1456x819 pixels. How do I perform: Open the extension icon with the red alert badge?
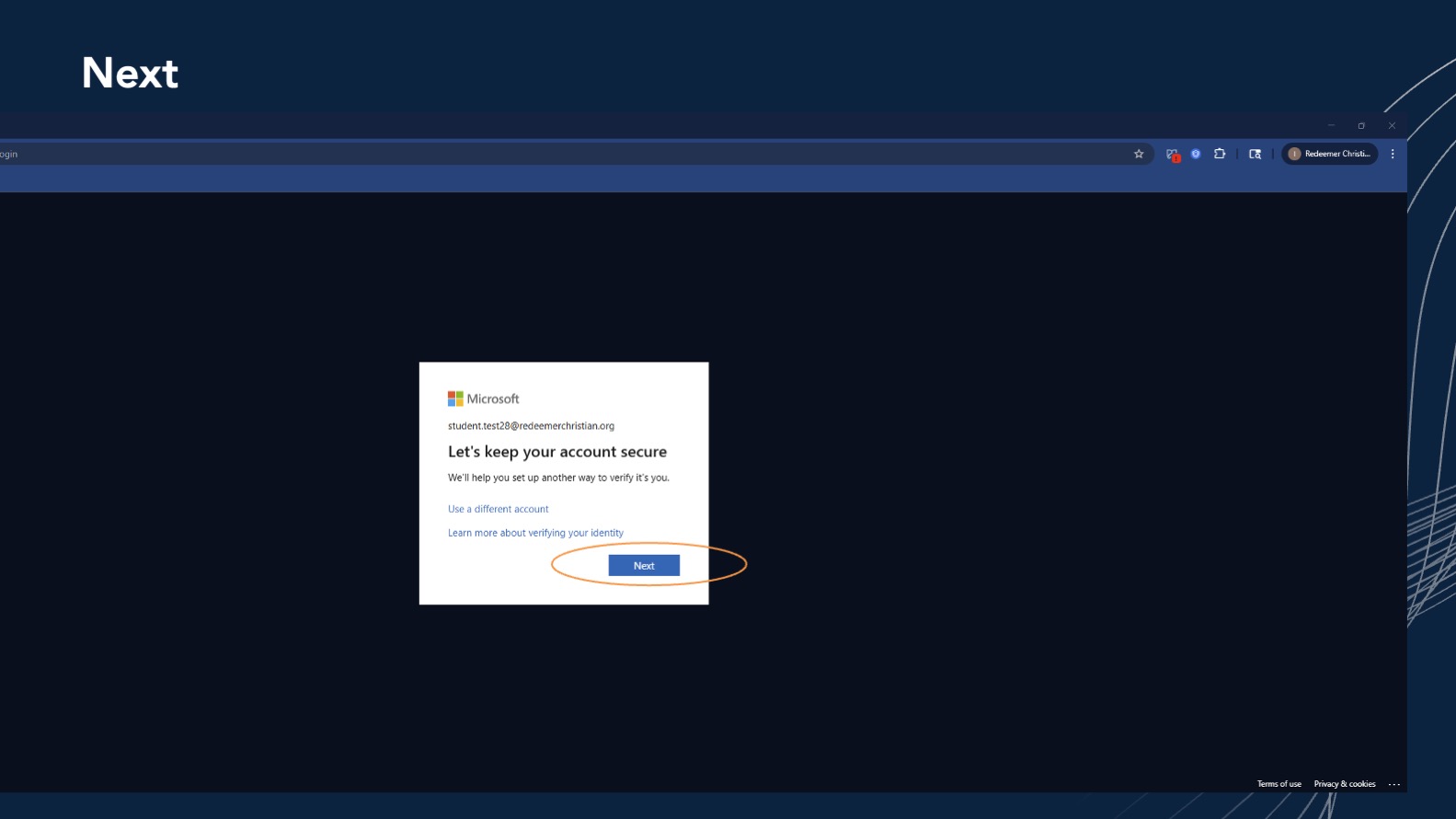[1172, 155]
